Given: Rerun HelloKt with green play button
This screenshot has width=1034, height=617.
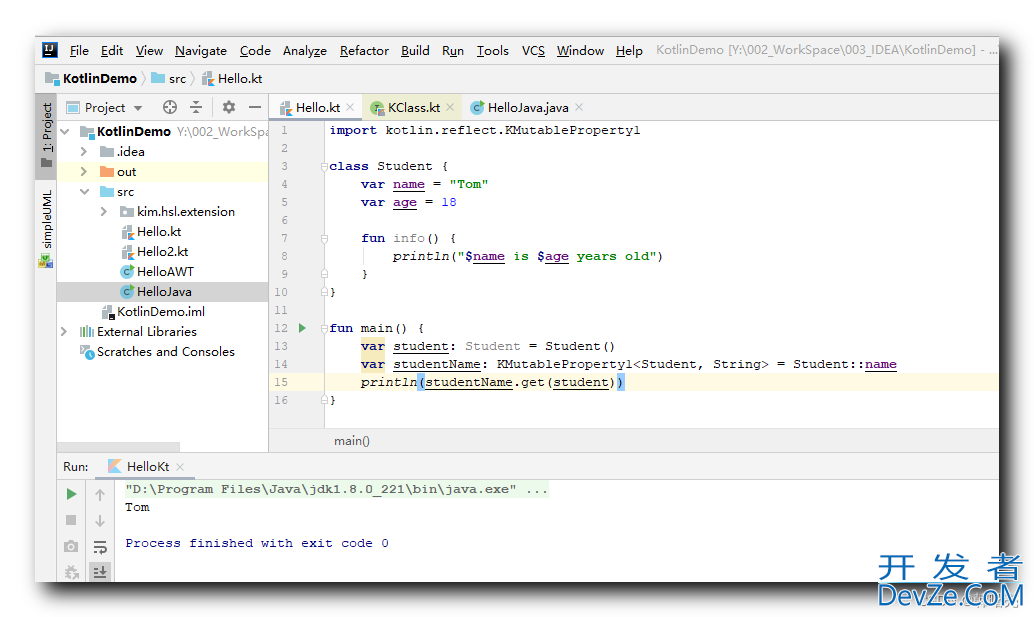Looking at the screenshot, I should pyautogui.click(x=71, y=494).
